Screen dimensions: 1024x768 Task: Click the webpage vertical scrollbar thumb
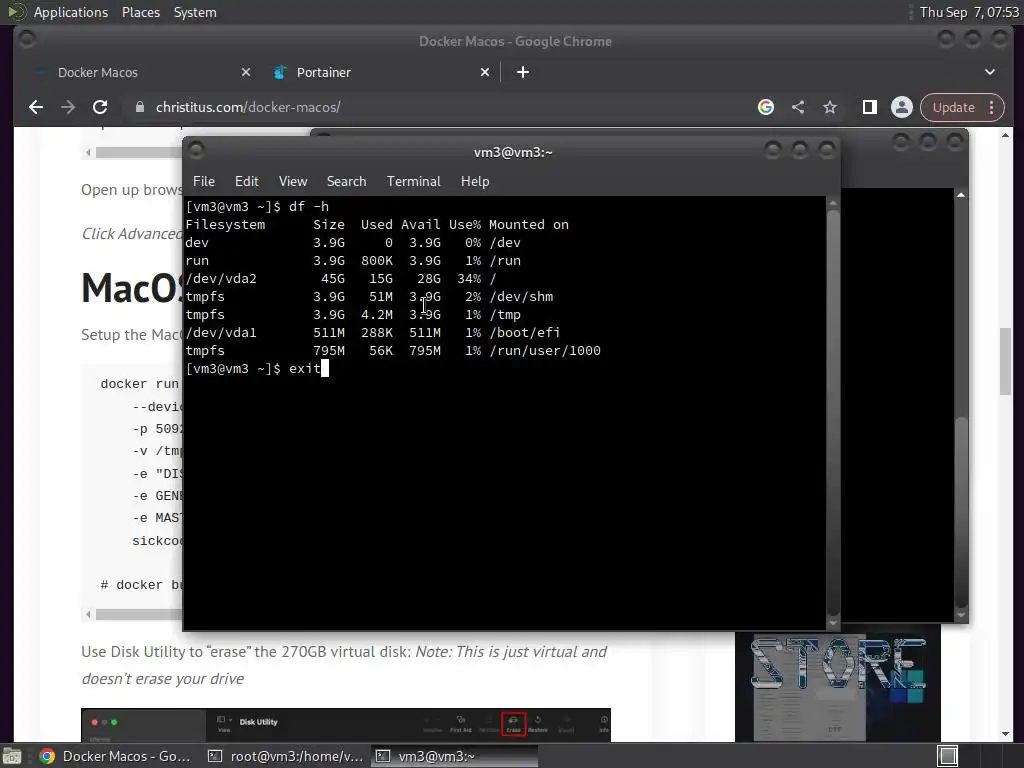[x=1005, y=361]
